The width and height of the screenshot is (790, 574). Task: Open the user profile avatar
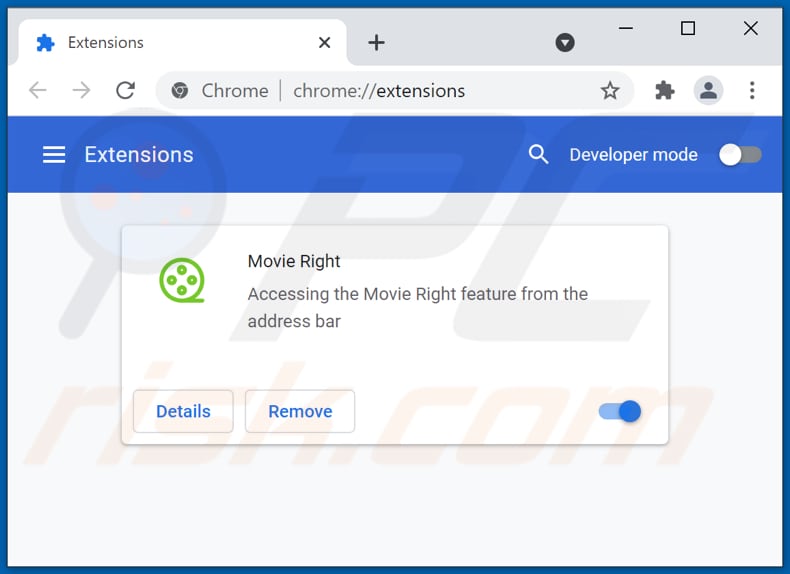pos(708,91)
